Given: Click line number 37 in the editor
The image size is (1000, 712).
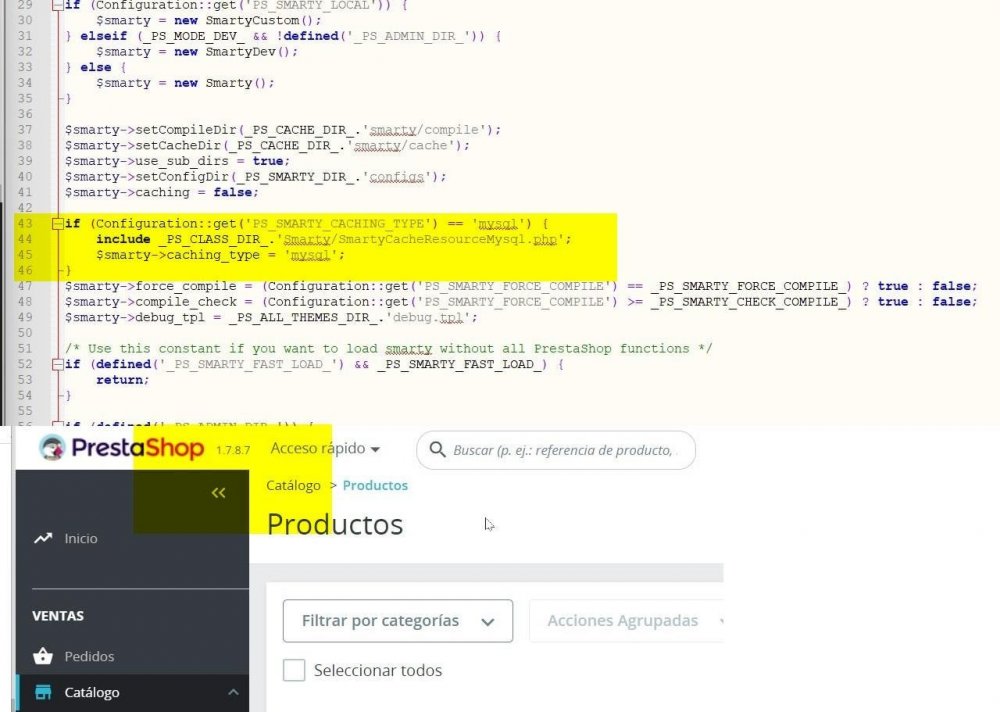Looking at the screenshot, I should (x=25, y=130).
